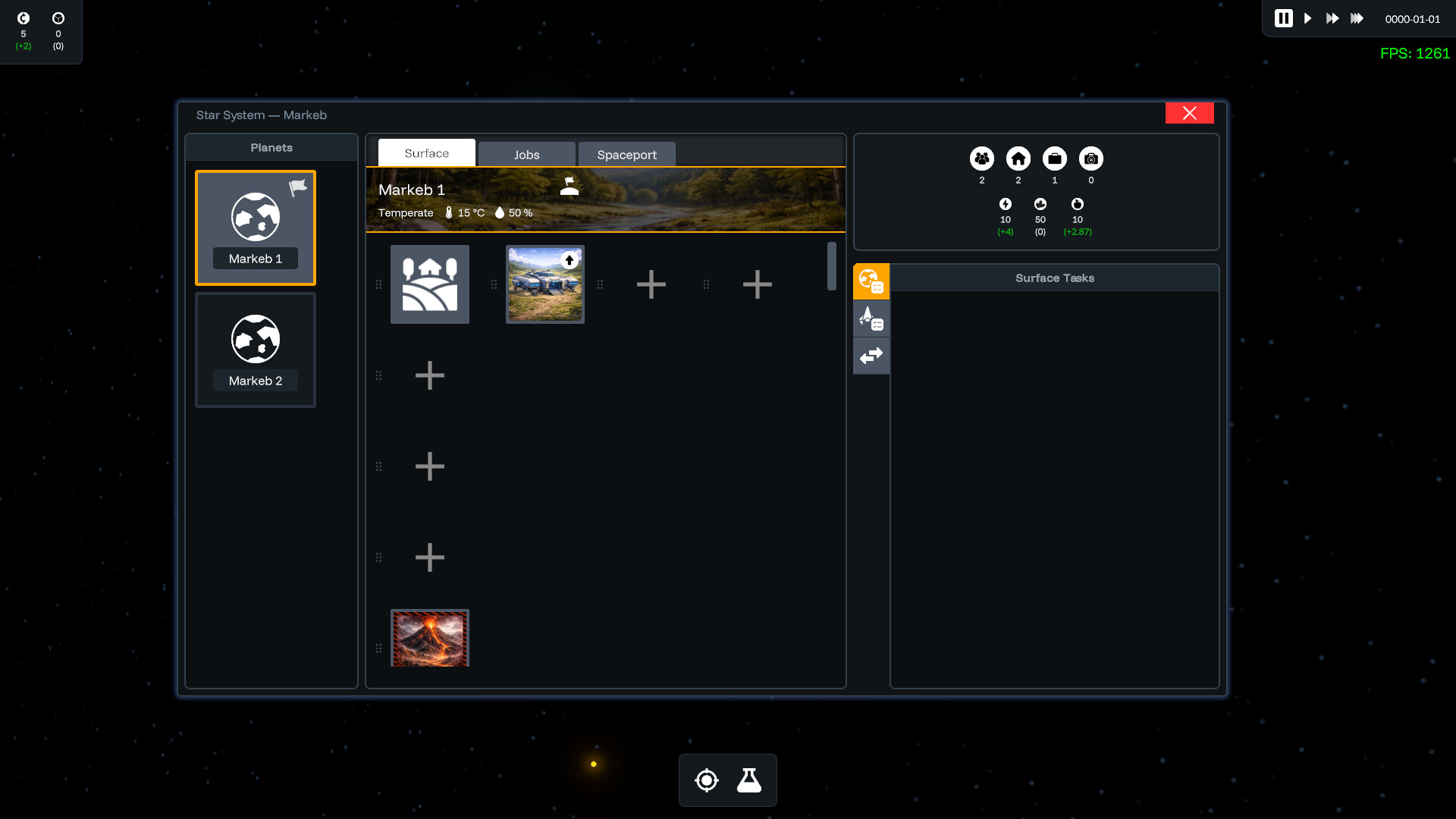Select the Markeb 1 planet
This screenshot has width=1456, height=819.
pyautogui.click(x=255, y=227)
